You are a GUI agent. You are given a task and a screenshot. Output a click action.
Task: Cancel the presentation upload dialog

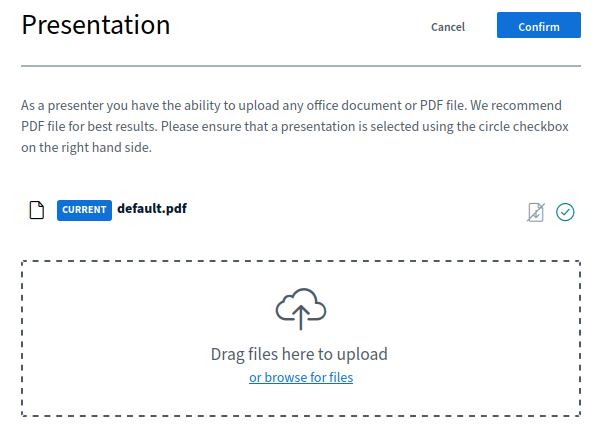pyautogui.click(x=448, y=27)
